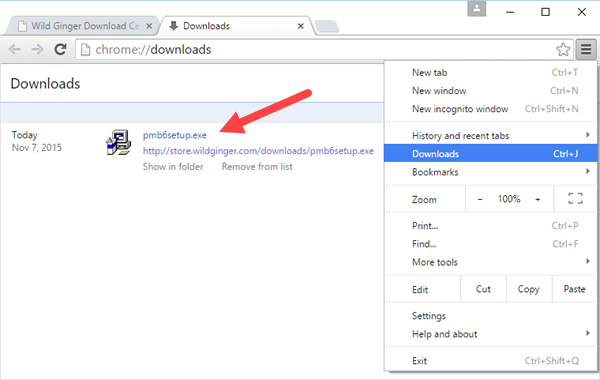Click the Cut button in Edit row
Image resolution: width=600 pixels, height=380 pixels.
[483, 289]
